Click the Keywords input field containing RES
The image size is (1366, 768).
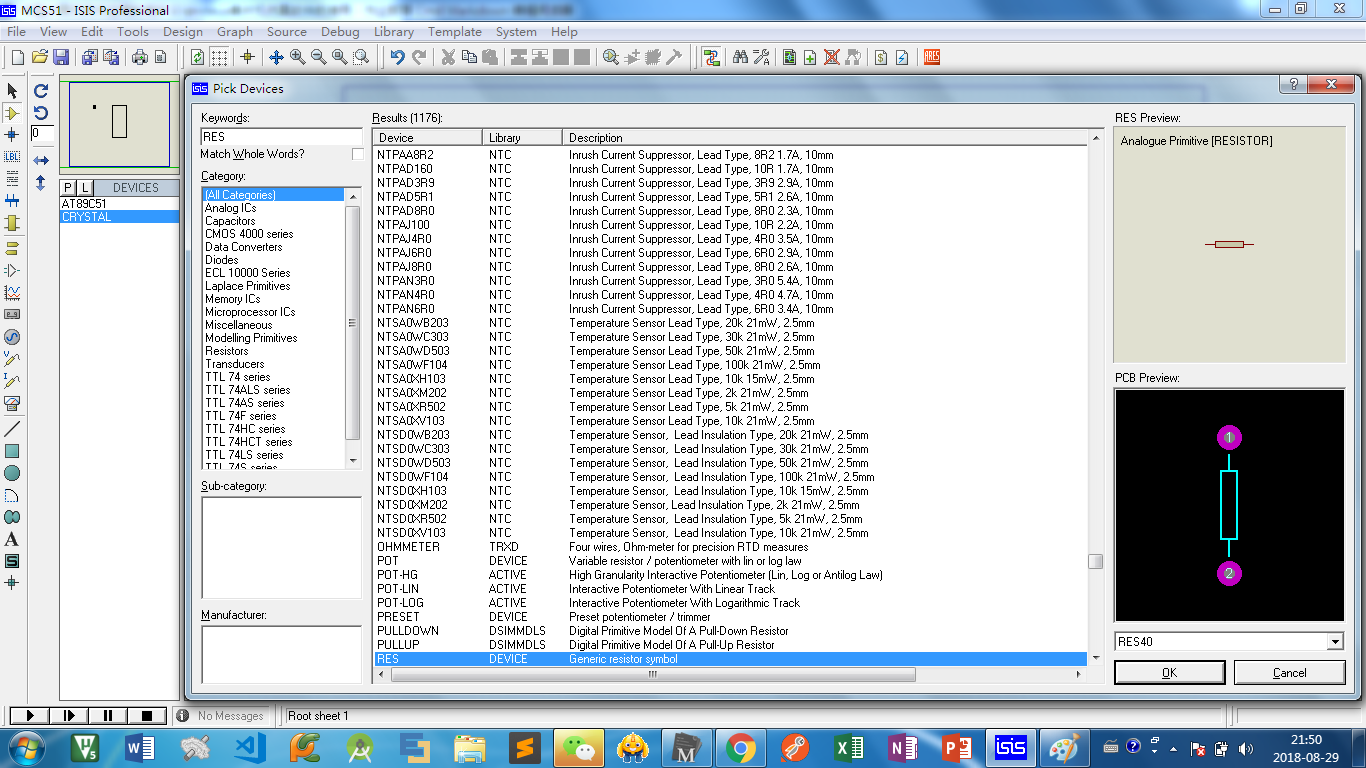(281, 136)
